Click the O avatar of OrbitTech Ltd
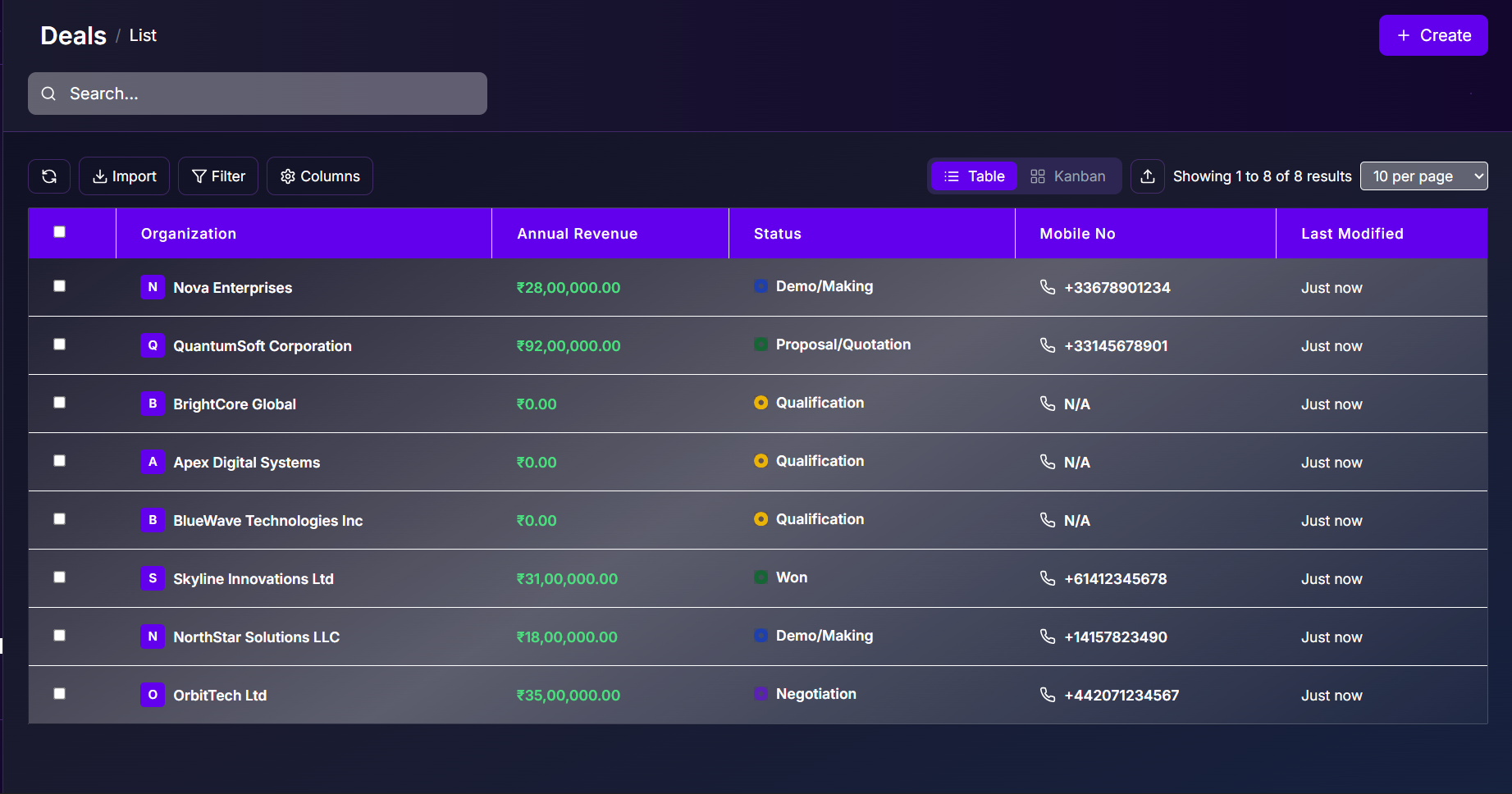This screenshot has height=794, width=1512. coord(153,695)
